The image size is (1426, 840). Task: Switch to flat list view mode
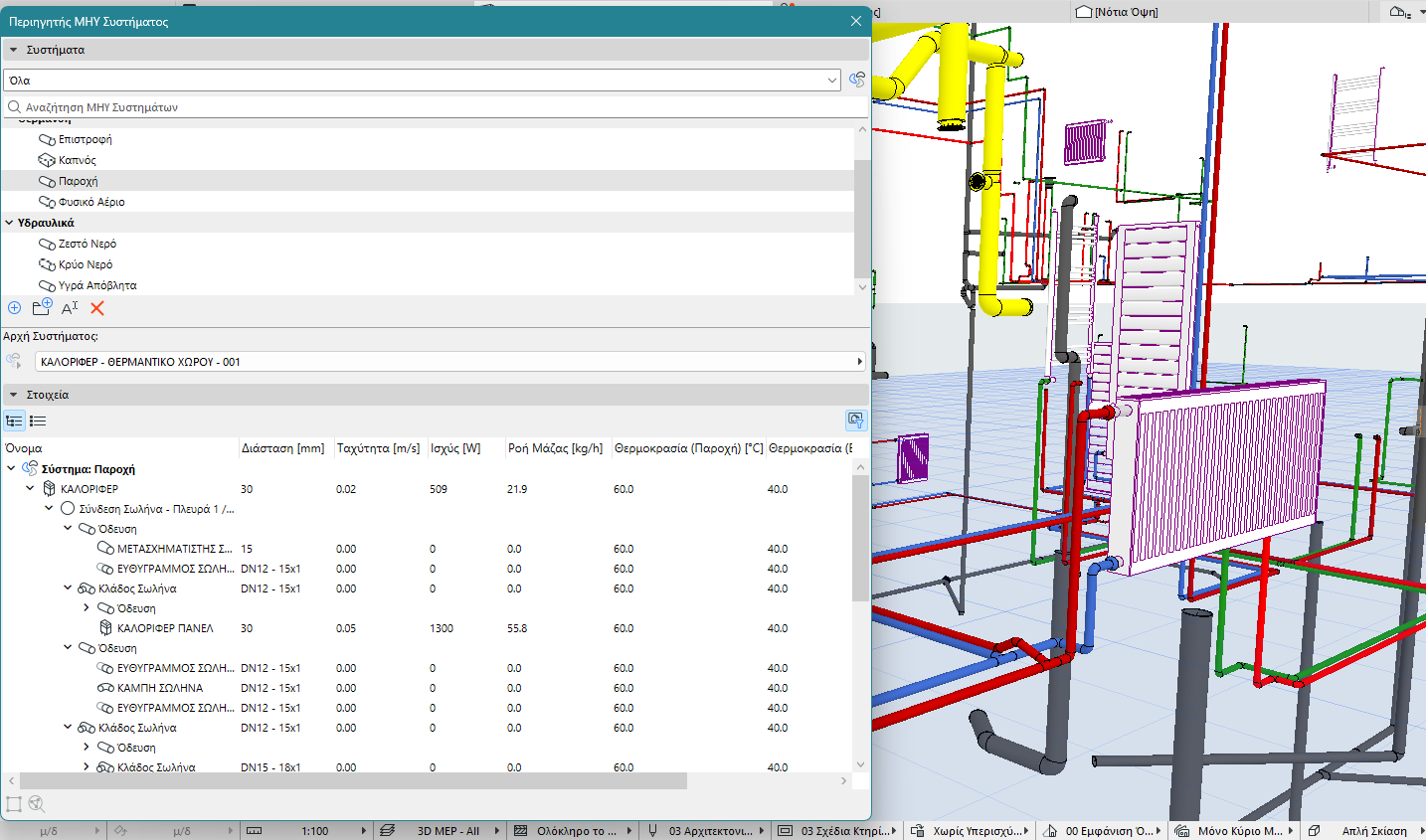[38, 420]
